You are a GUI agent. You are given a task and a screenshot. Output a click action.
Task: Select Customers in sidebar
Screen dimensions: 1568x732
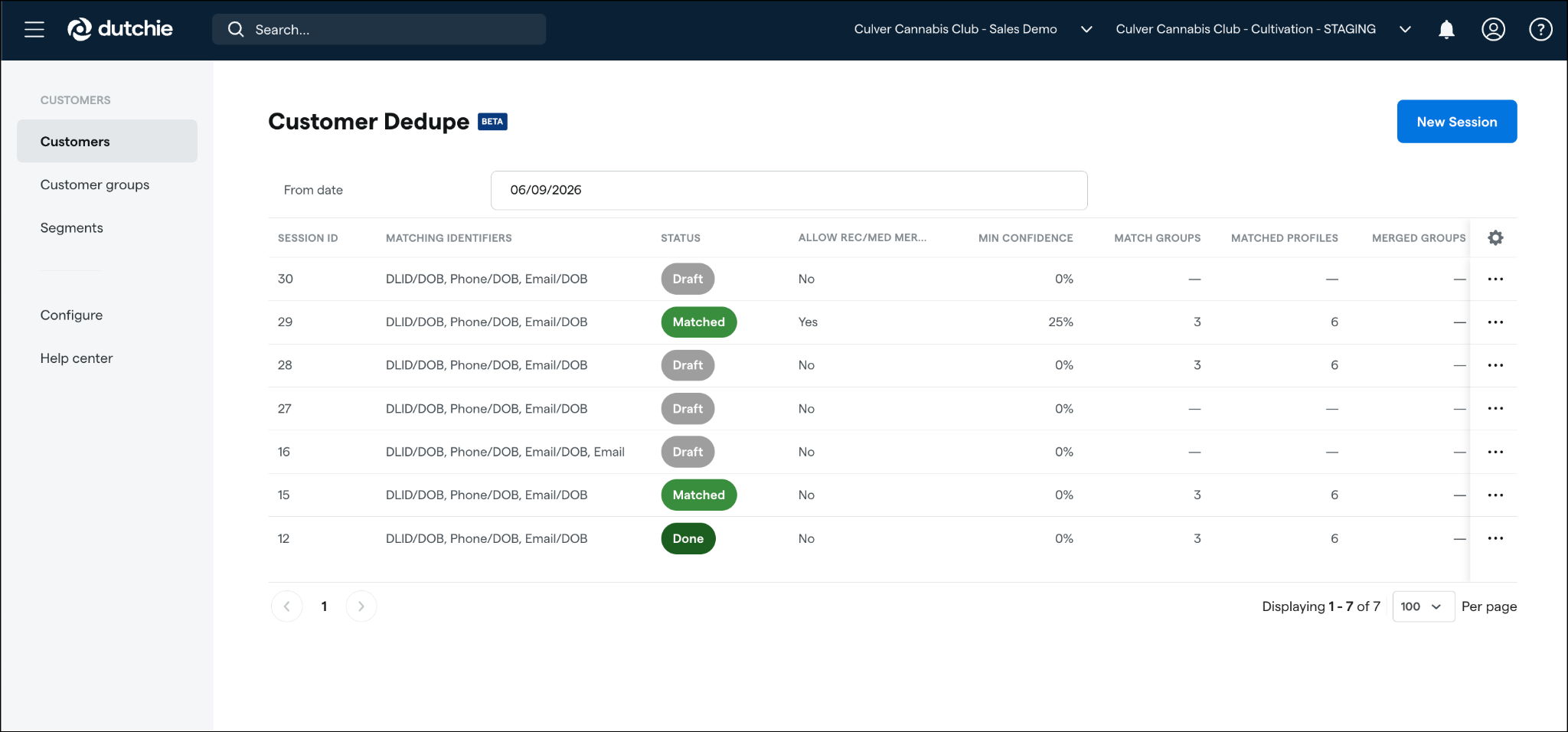[x=107, y=141]
